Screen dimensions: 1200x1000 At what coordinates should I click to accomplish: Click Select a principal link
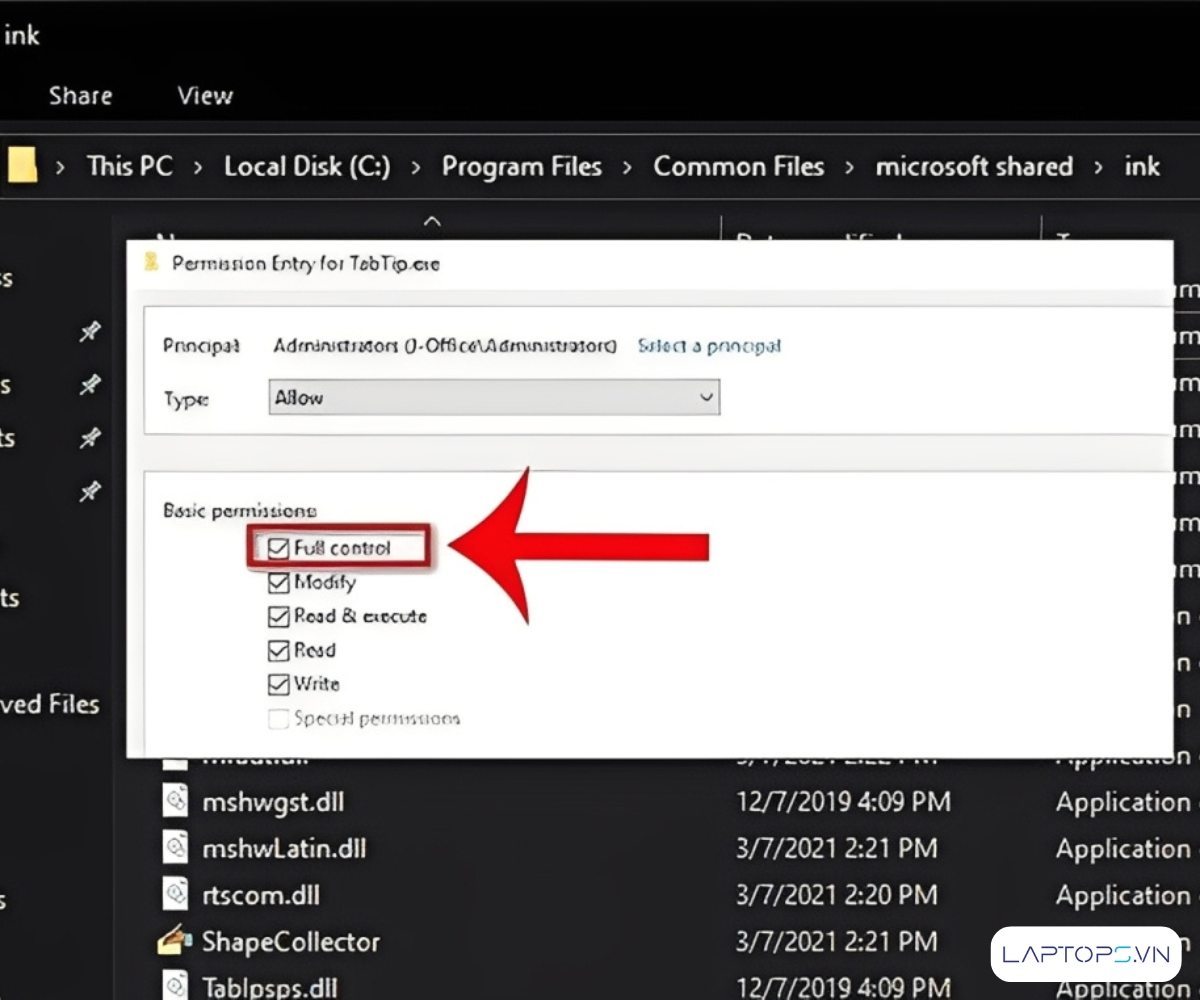[709, 346]
